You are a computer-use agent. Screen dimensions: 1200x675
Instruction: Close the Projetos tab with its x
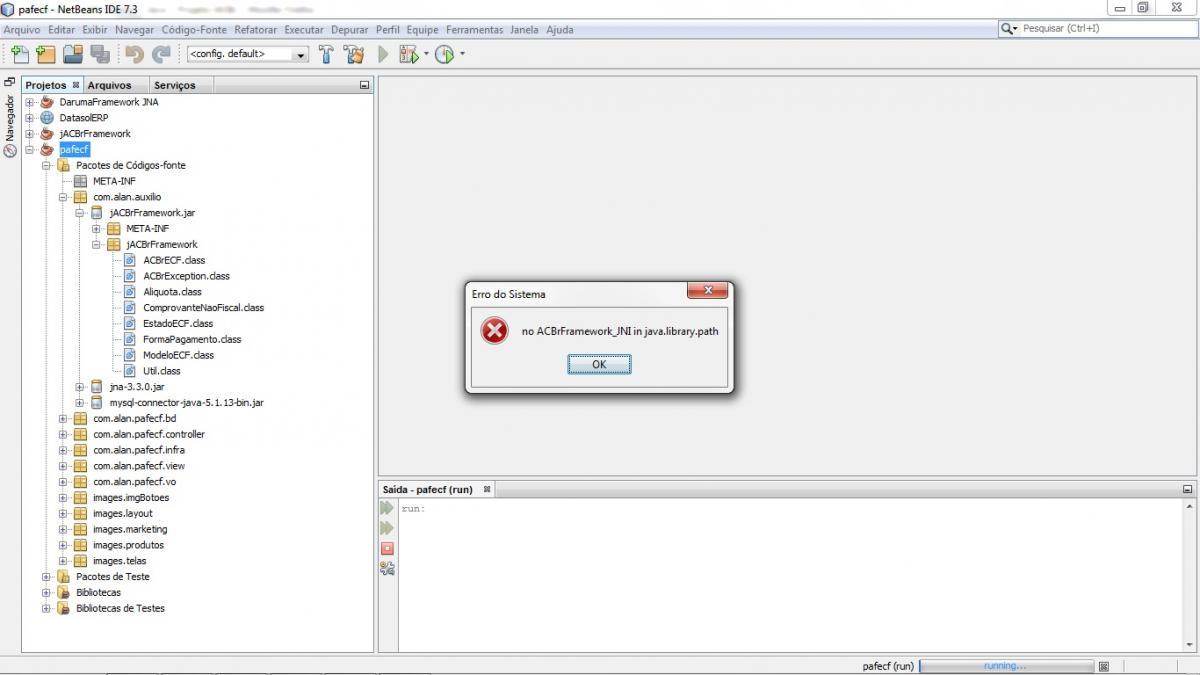75,85
